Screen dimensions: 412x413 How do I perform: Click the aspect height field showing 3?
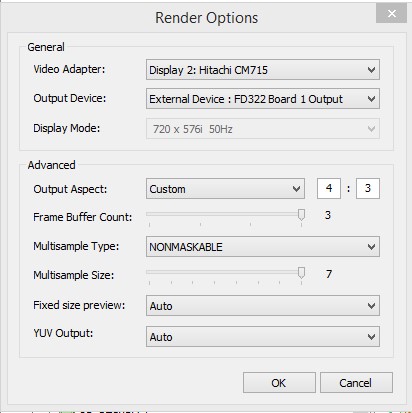click(x=368, y=188)
